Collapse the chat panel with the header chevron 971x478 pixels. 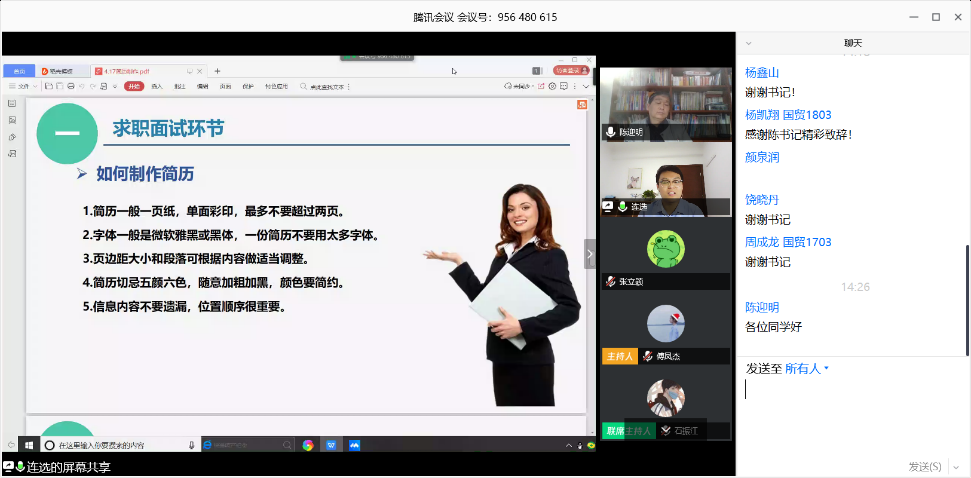749,43
